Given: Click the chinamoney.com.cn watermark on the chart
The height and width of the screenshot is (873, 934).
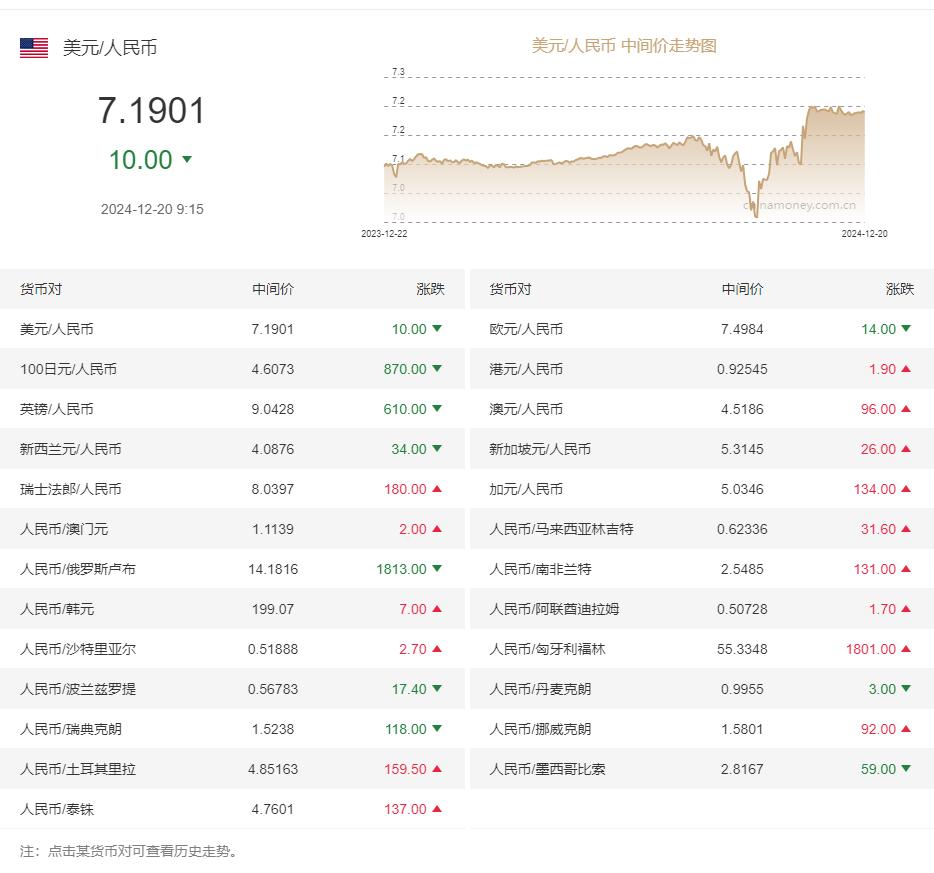Looking at the screenshot, I should click(x=799, y=203).
